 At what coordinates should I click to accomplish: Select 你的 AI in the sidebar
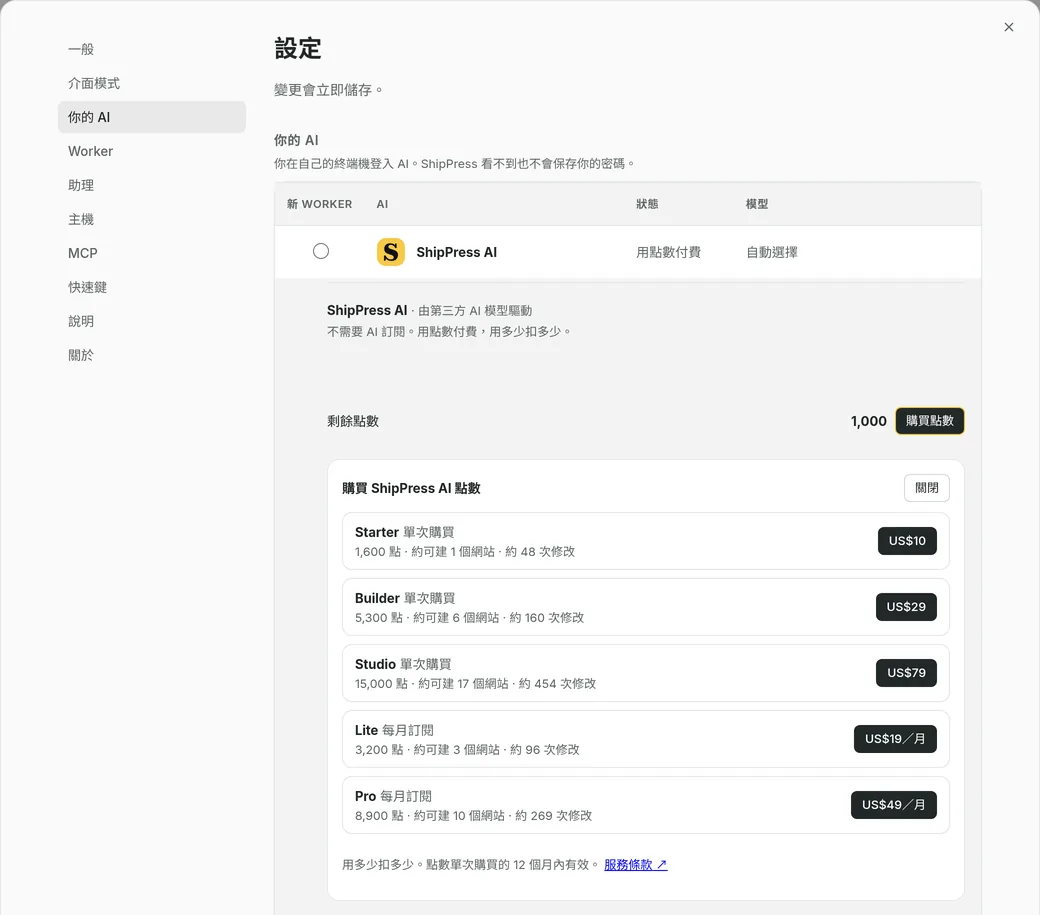coord(151,117)
